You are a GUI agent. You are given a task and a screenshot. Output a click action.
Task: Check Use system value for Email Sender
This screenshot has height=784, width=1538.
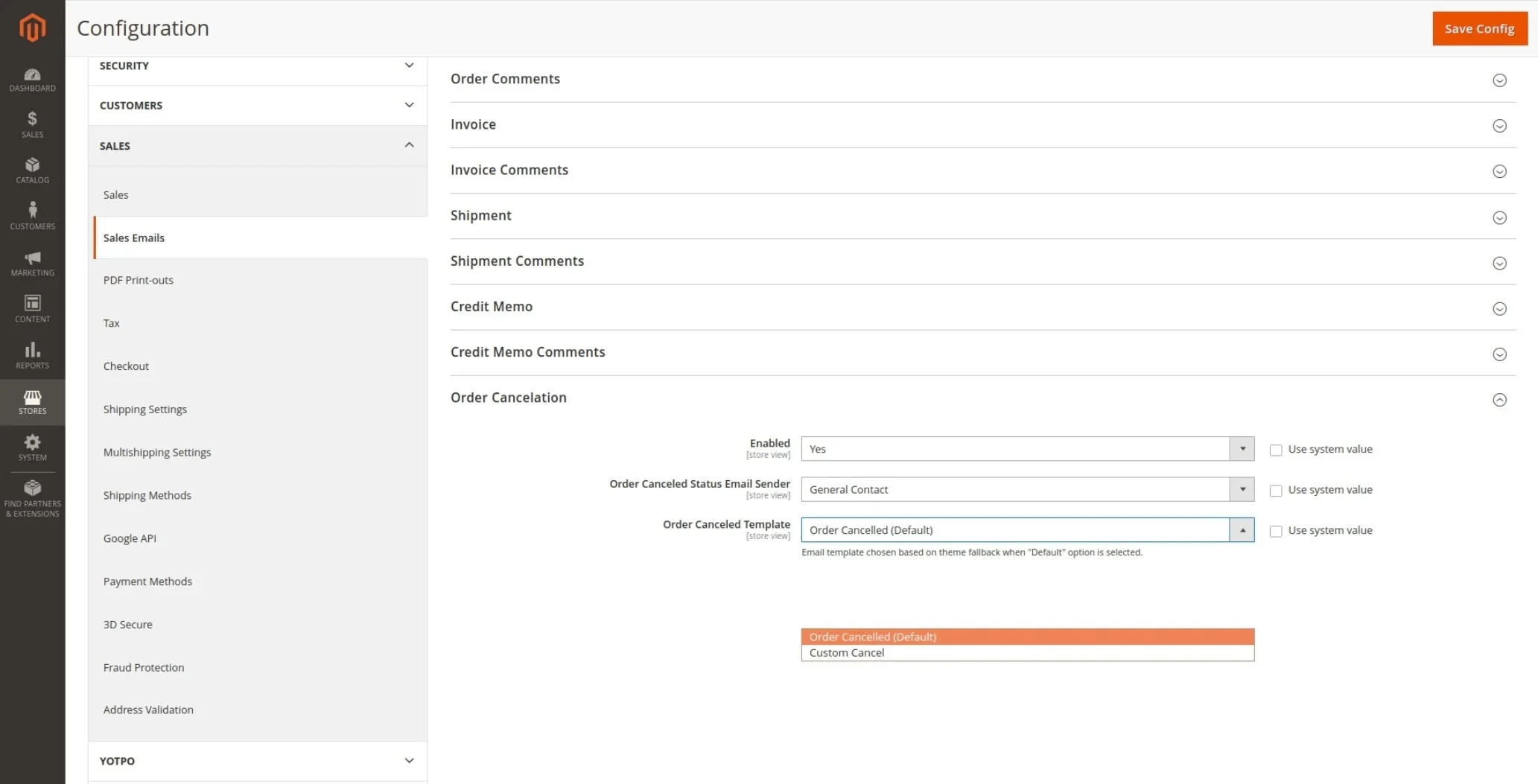click(1276, 491)
